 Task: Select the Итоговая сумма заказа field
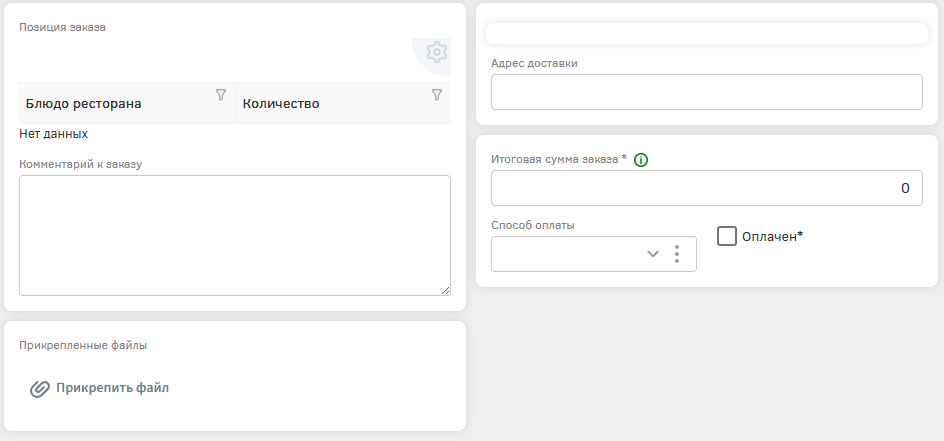coord(706,188)
